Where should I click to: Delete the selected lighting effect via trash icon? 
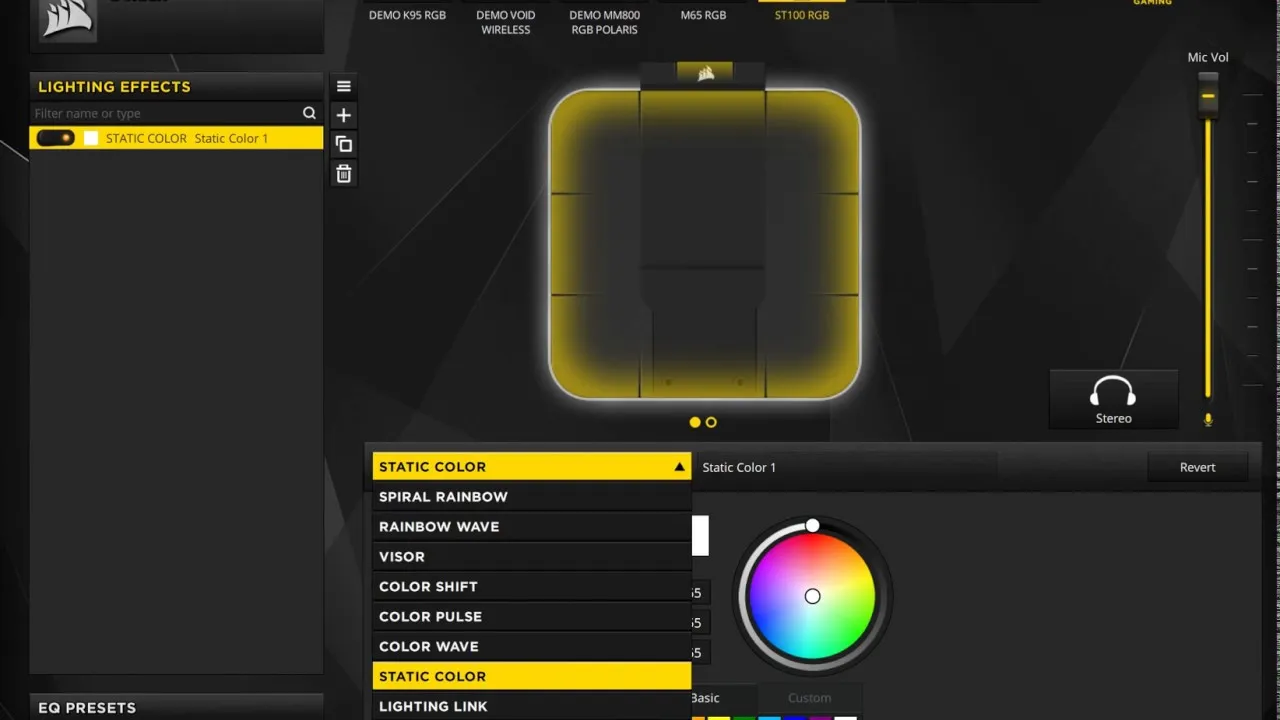coord(344,174)
